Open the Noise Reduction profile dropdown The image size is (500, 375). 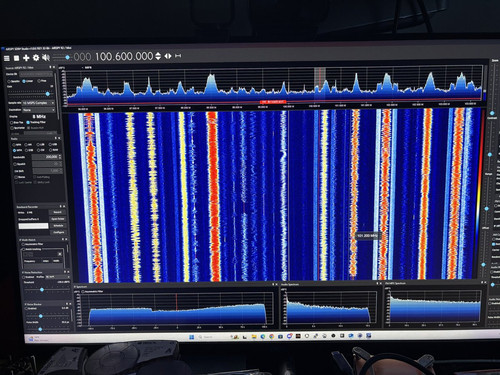click(x=57, y=277)
